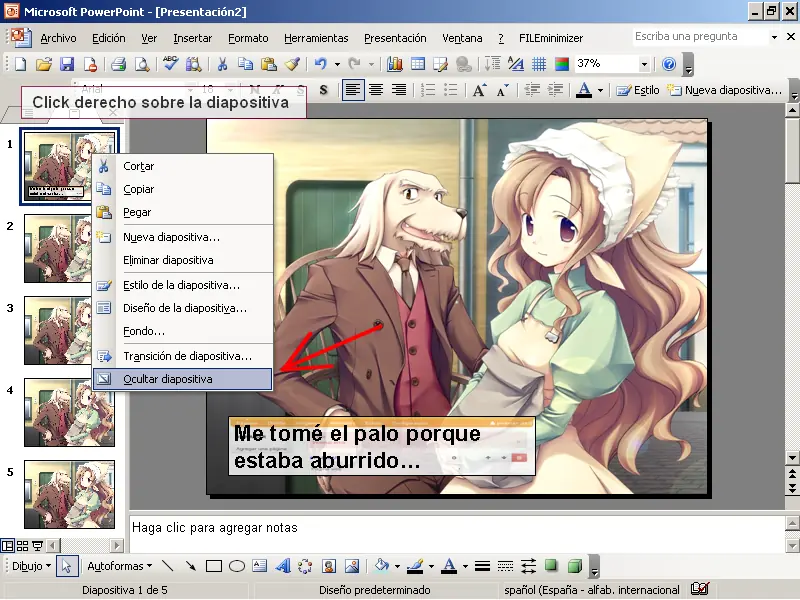Viewport: 800px width, 600px height.
Task: Toggle the show grid button
Action: (x=539, y=64)
